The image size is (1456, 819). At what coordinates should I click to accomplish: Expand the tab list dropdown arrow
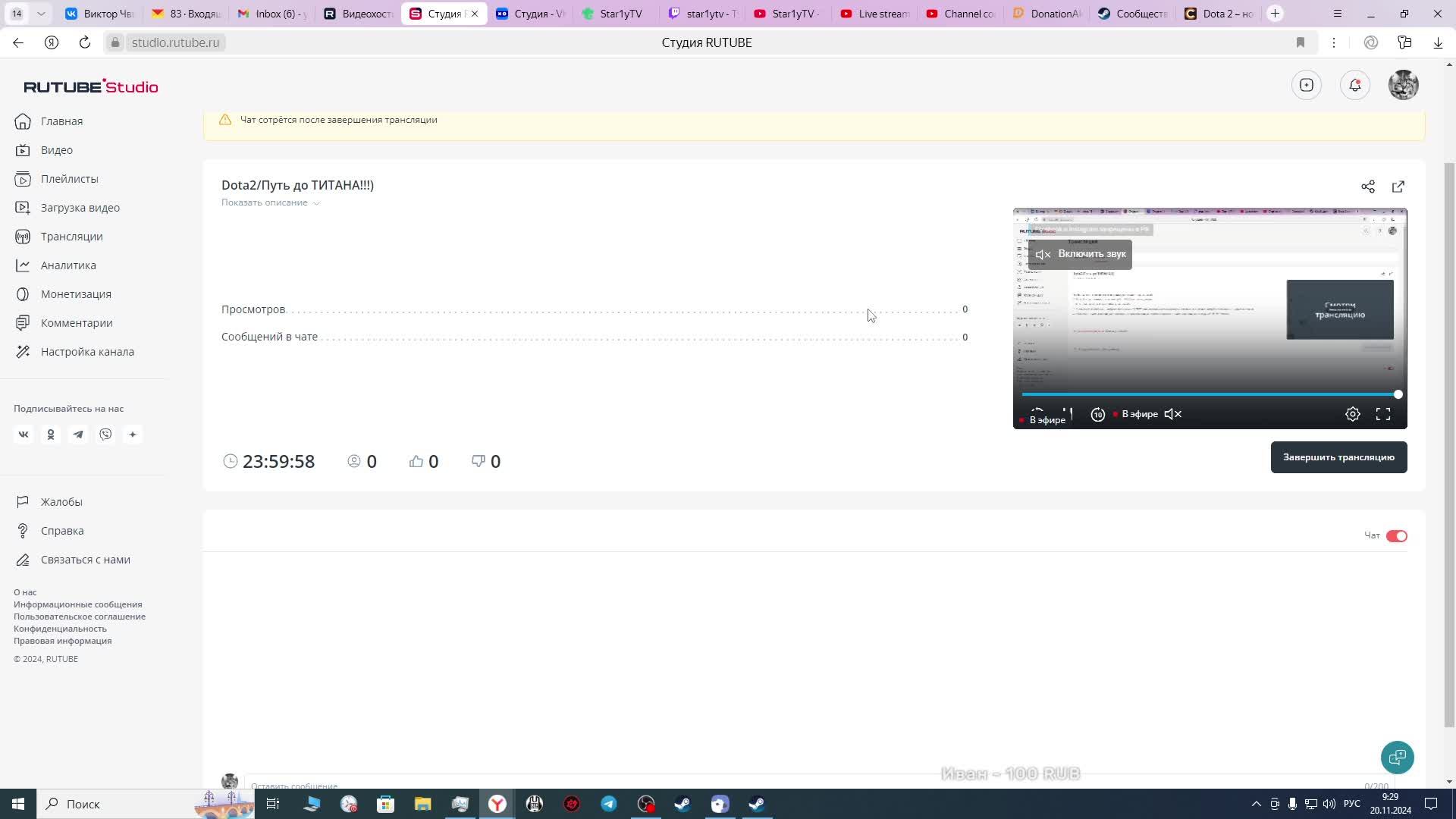coord(41,14)
